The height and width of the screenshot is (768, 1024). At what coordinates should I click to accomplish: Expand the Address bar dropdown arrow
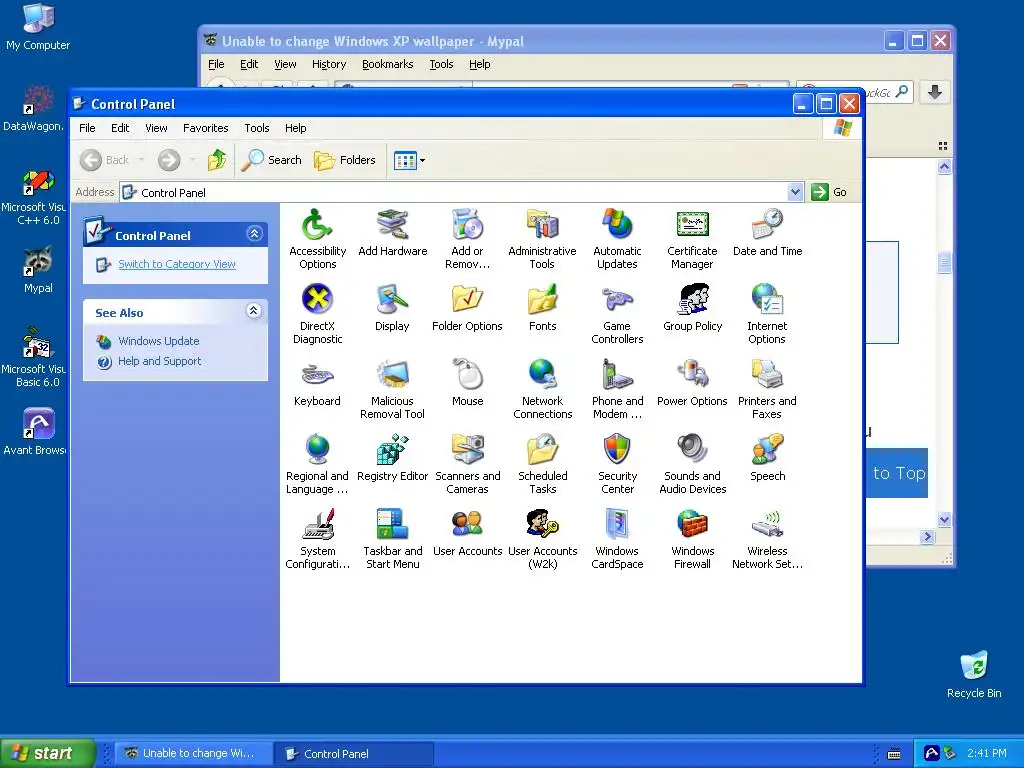pyautogui.click(x=795, y=192)
